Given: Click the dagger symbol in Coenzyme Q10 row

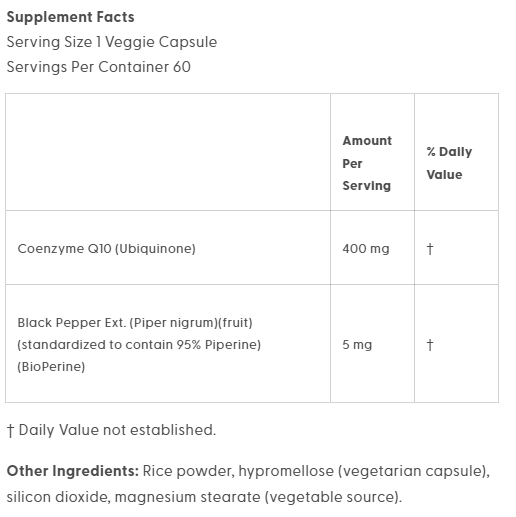Looking at the screenshot, I should (430, 249).
